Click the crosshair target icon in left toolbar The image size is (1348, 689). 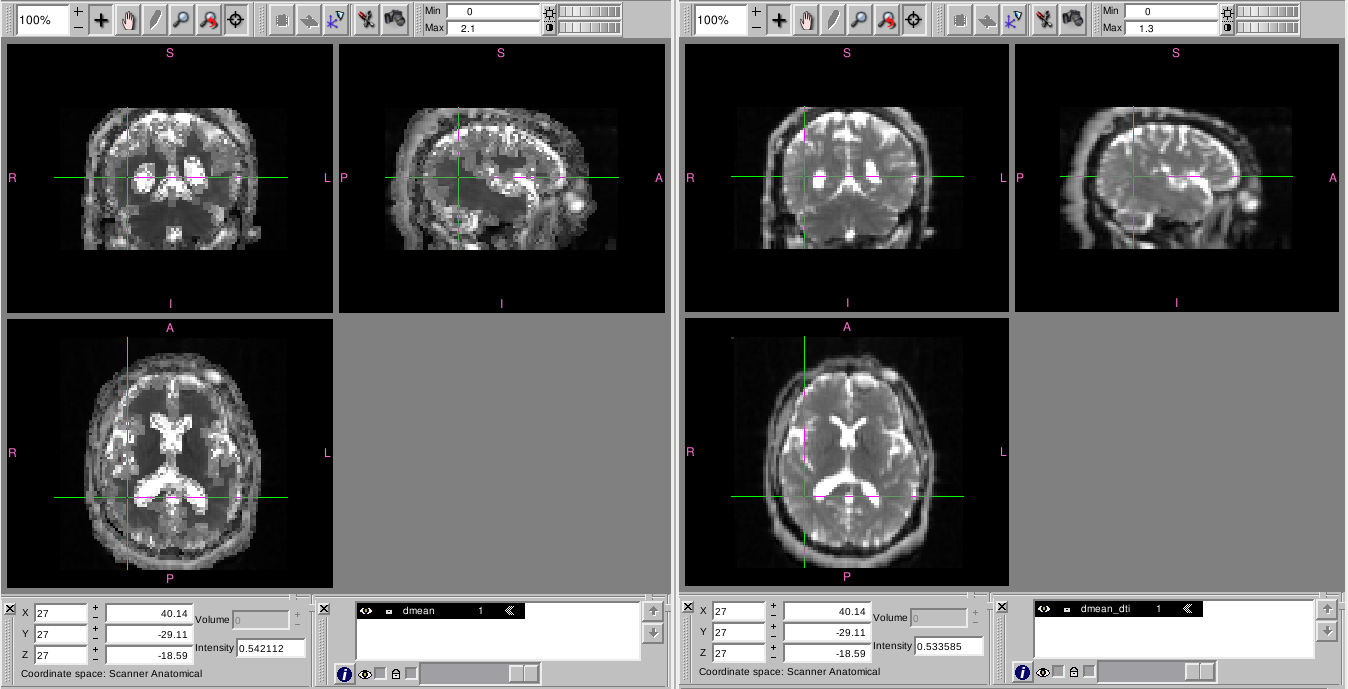(x=236, y=20)
